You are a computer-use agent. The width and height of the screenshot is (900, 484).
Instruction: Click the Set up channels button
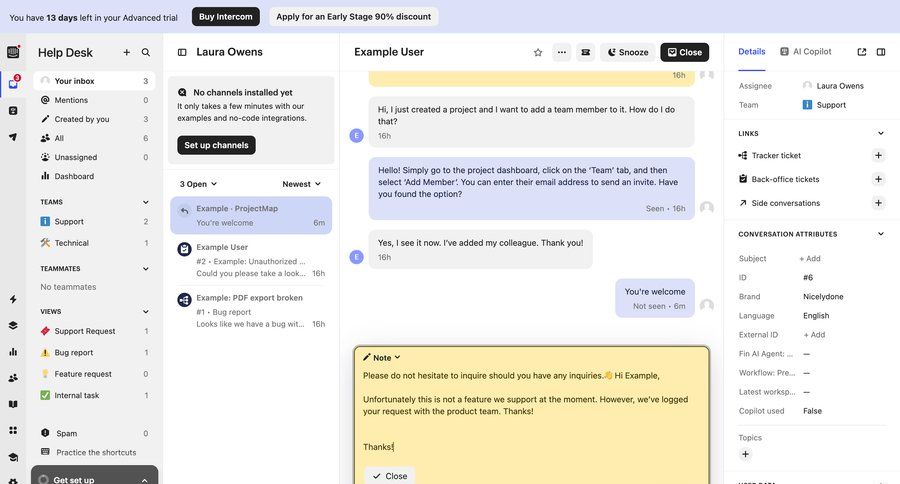pyautogui.click(x=216, y=145)
